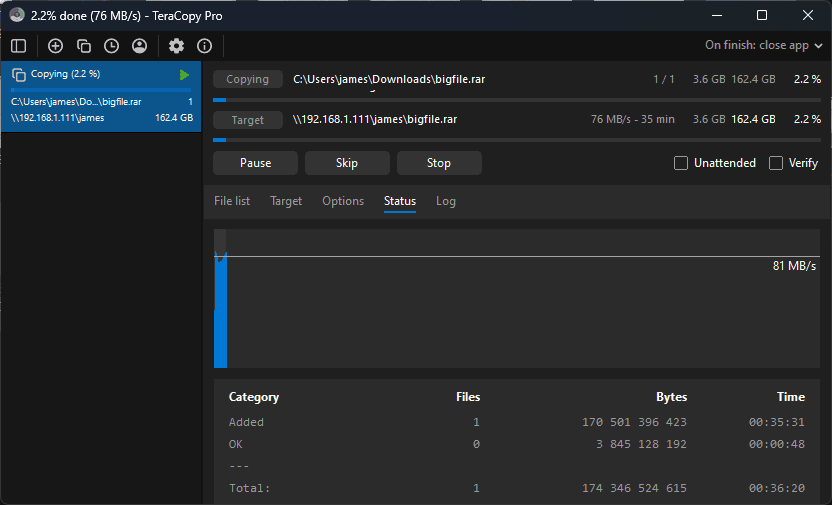
Task: Open the 'On finish: close app' dropdown
Action: click(x=763, y=45)
